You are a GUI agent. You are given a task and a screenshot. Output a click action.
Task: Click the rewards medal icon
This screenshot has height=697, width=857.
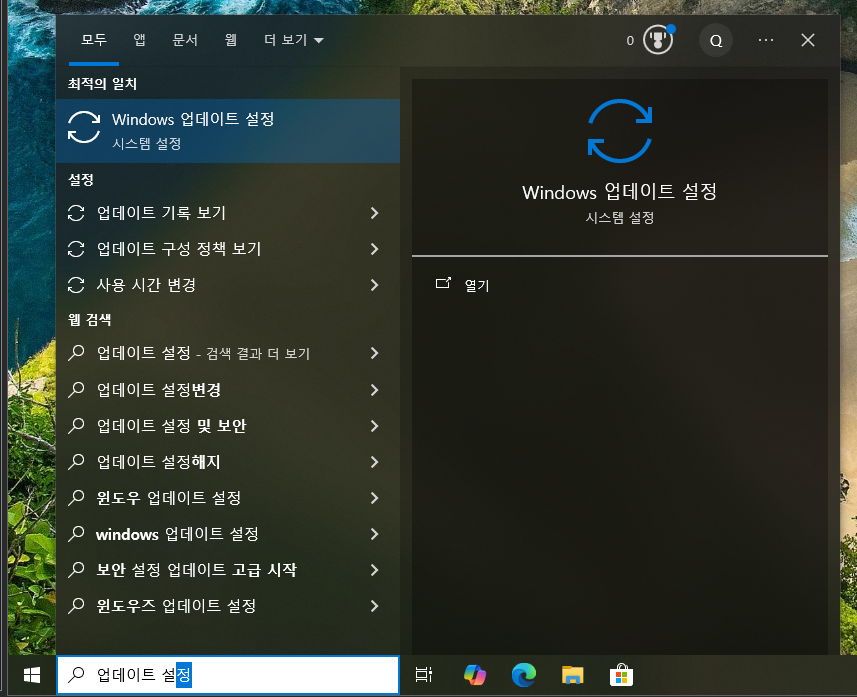[x=657, y=41]
